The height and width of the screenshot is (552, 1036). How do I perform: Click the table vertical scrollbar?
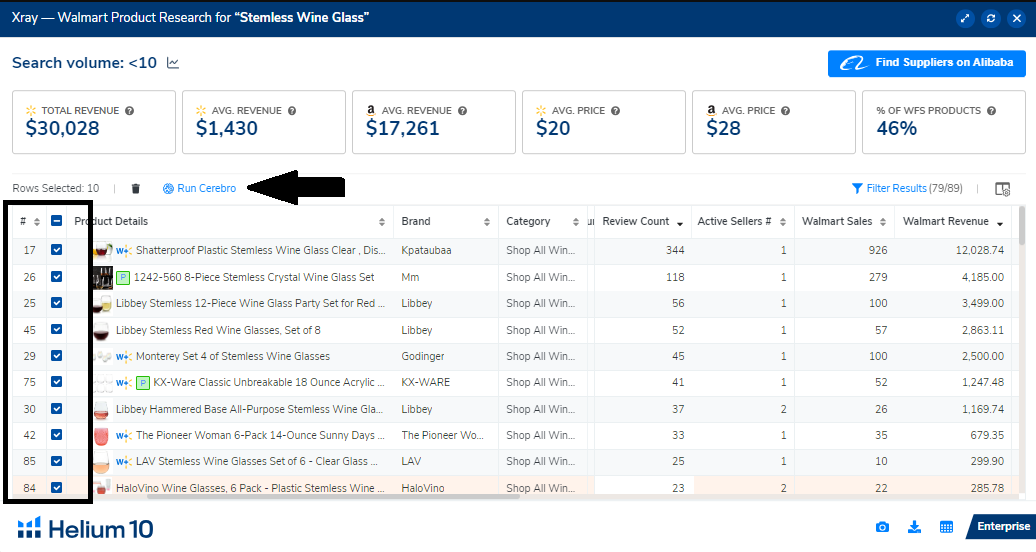click(x=1022, y=226)
